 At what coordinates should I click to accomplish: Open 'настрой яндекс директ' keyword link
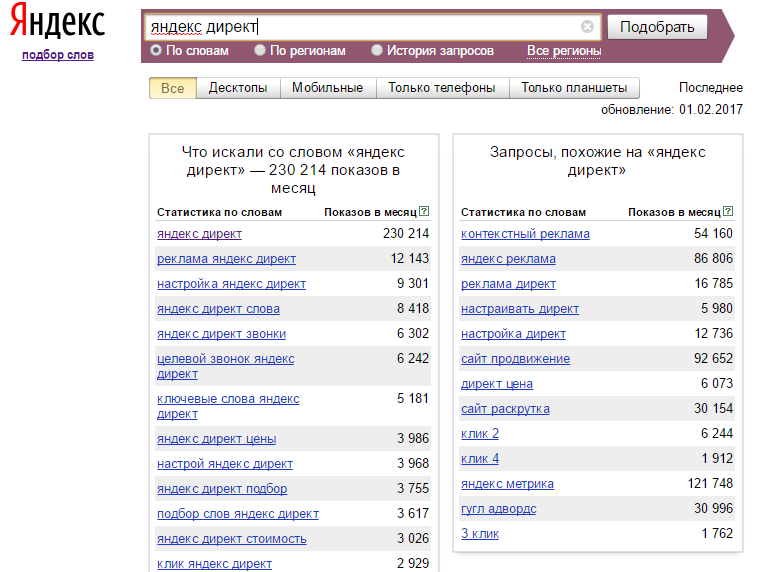click(225, 464)
